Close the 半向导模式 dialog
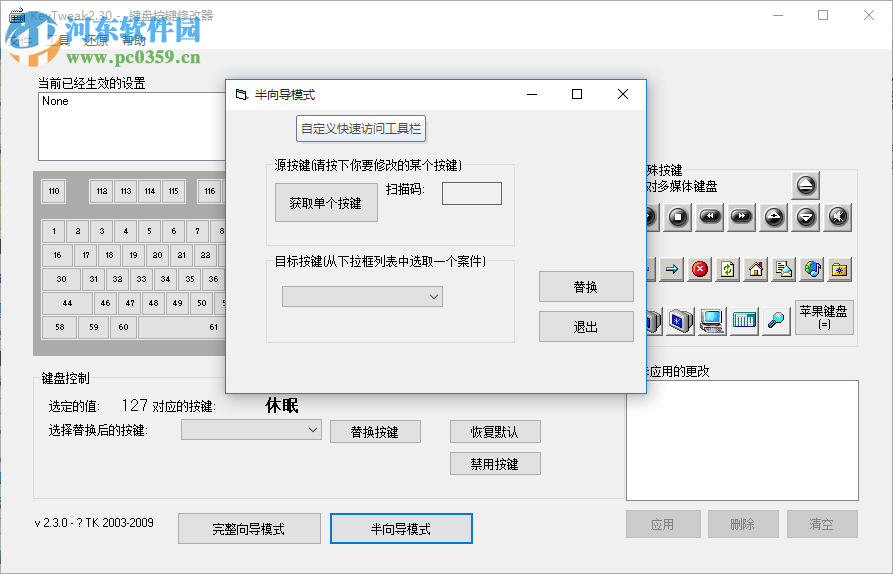This screenshot has height=574, width=893. [x=622, y=94]
